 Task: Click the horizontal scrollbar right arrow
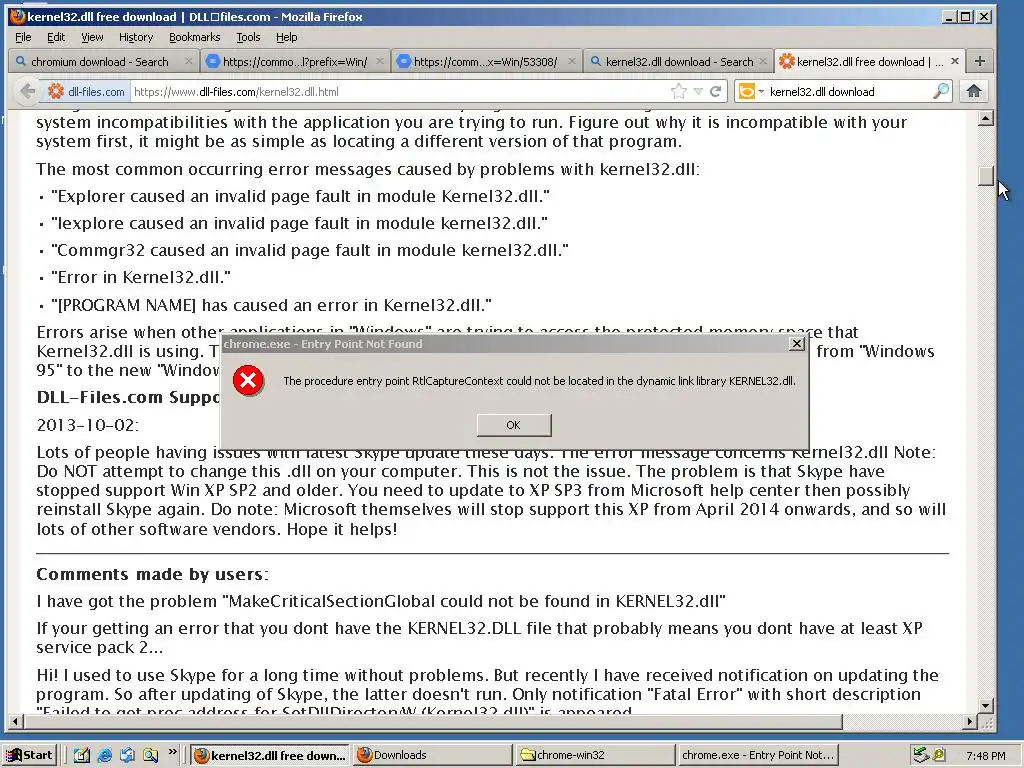tap(970, 722)
